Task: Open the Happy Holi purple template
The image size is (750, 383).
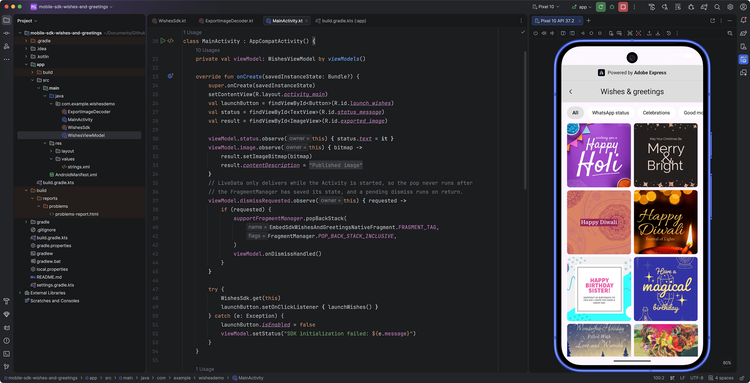Action: 599,155
